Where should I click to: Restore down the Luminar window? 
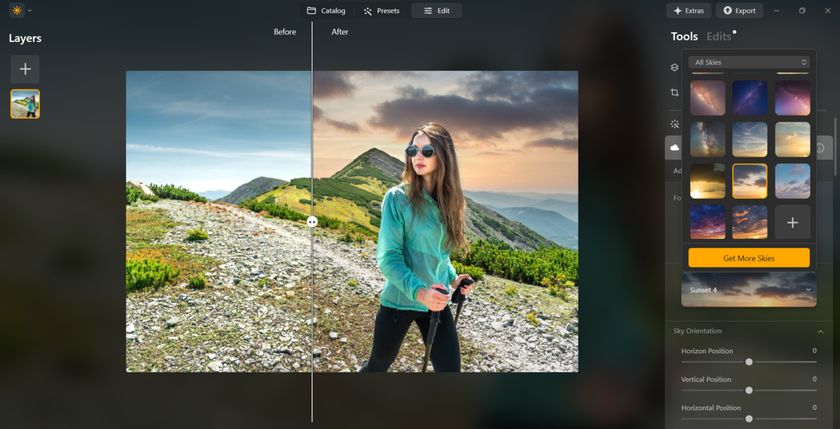click(x=802, y=11)
